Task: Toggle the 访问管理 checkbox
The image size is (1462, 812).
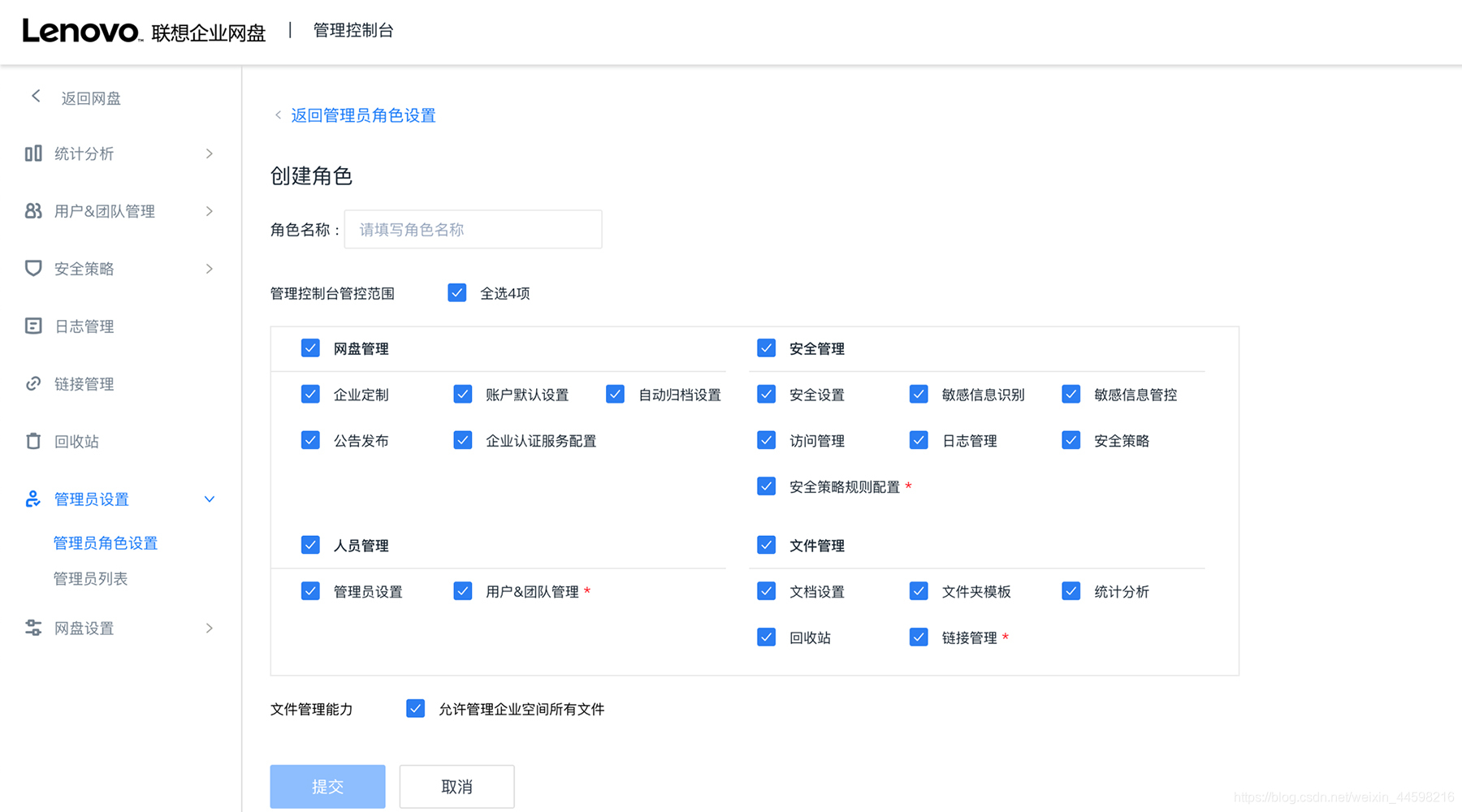Action: 766,440
